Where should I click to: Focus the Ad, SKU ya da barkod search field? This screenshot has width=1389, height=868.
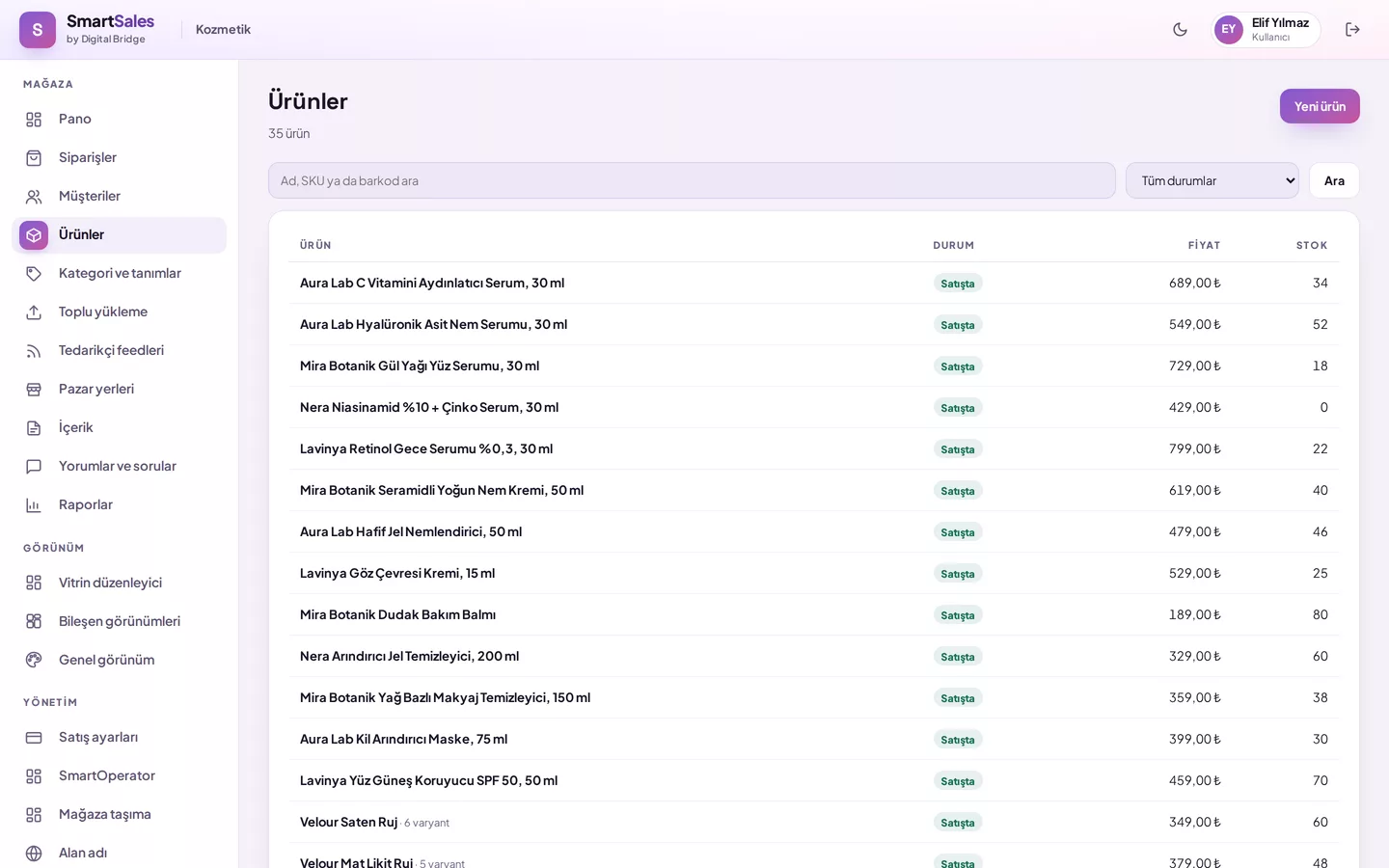[692, 180]
